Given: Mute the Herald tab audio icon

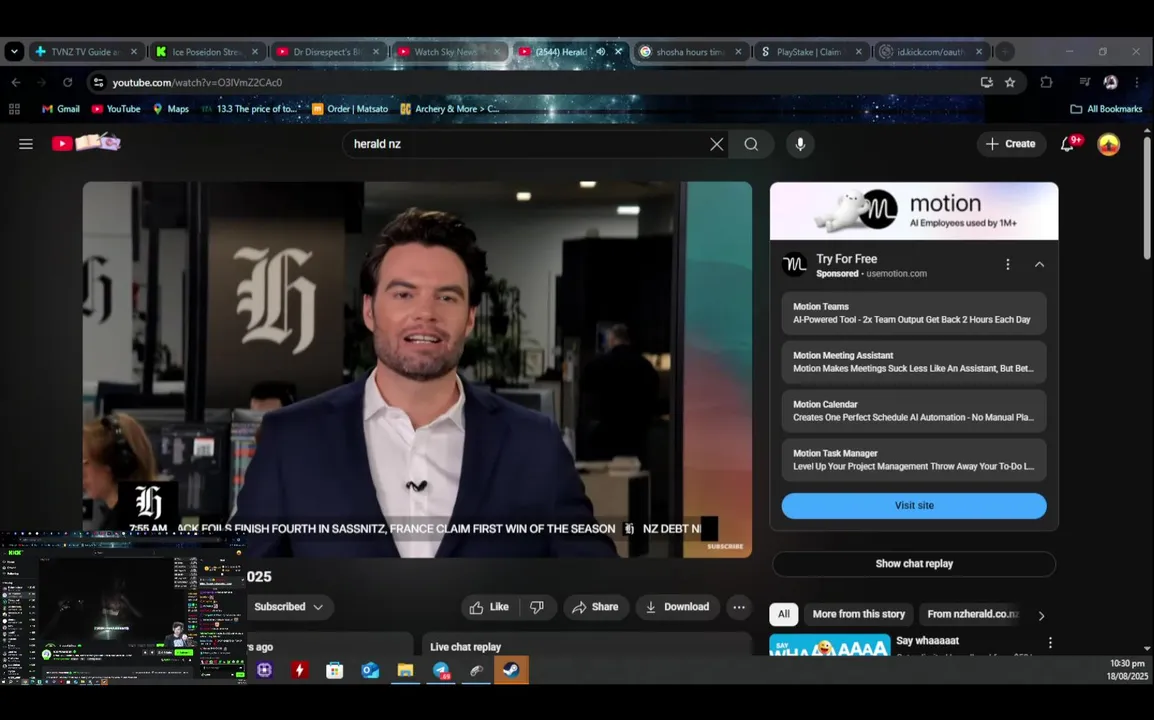Looking at the screenshot, I should click(601, 52).
